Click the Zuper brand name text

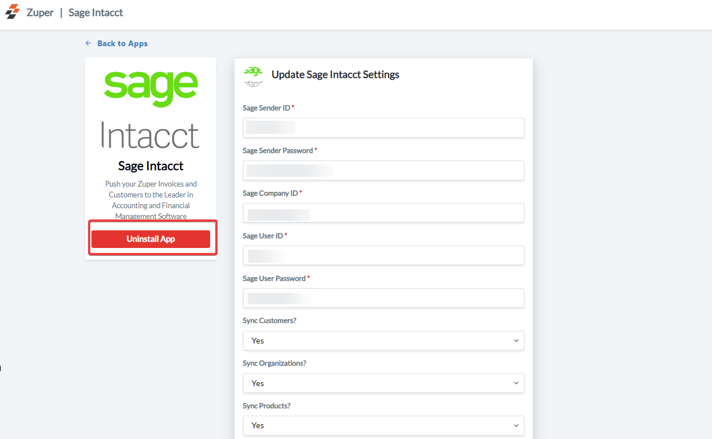40,13
